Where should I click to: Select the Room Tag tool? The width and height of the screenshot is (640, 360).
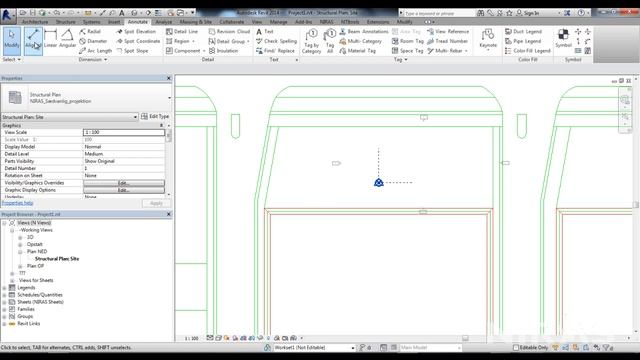(407, 41)
